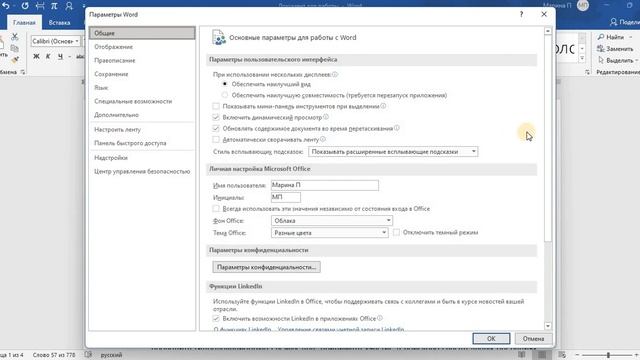
Task: Click the Найти magnifier in the ribbon
Action: pyautogui.click(x=601, y=37)
